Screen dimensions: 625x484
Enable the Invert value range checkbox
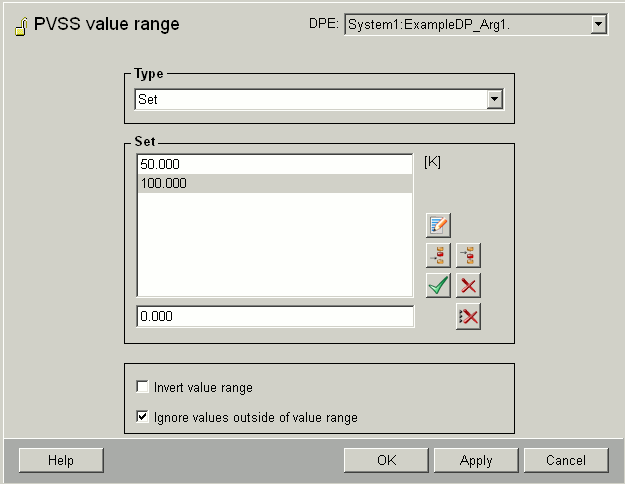143,387
